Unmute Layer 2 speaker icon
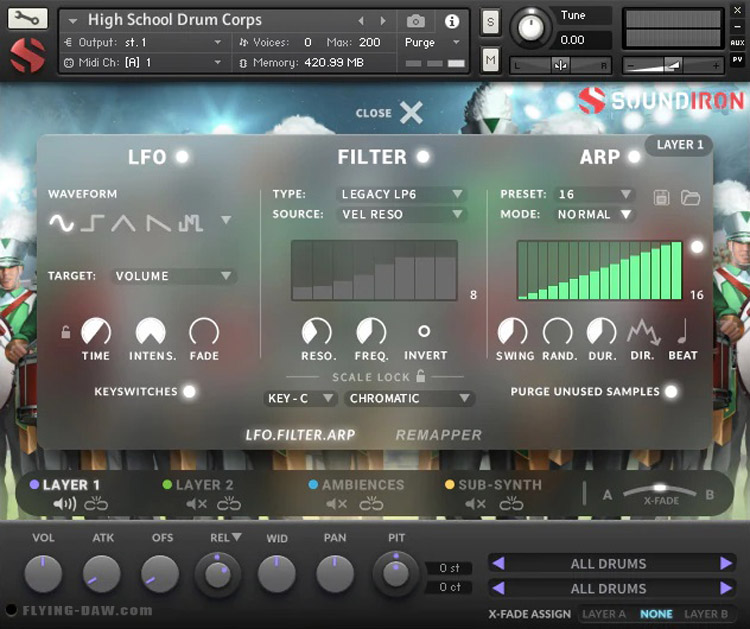750x629 pixels. [197, 504]
